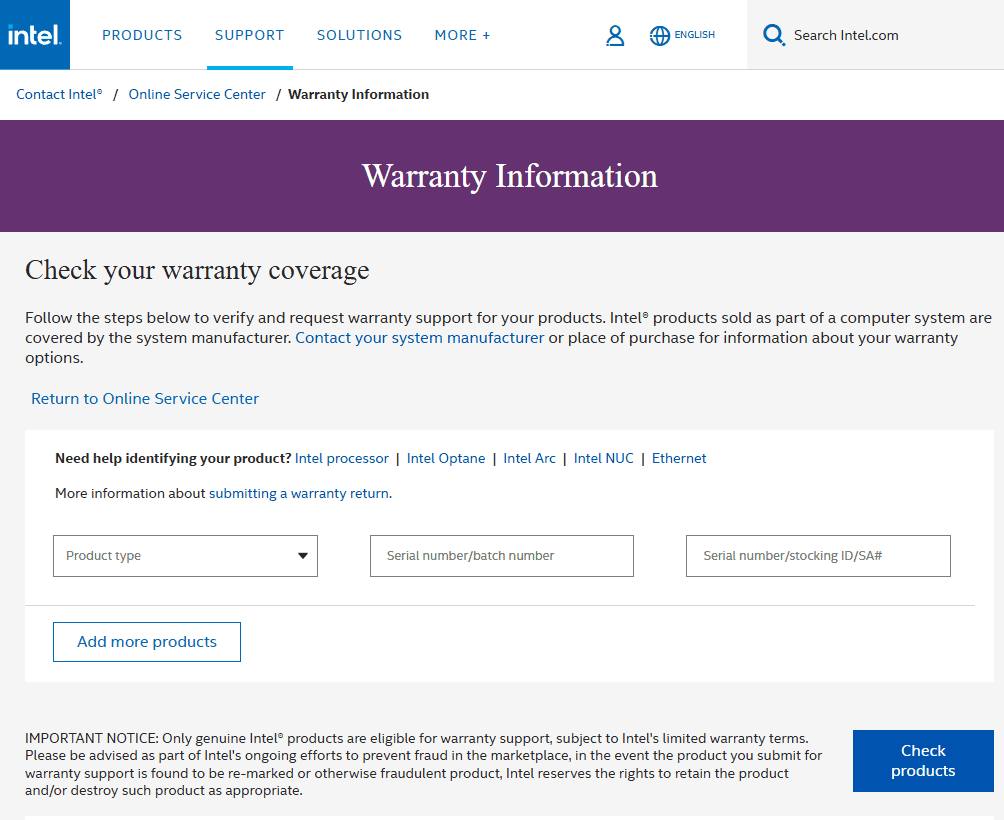Viewport: 1004px width, 820px height.
Task: Select the English language option
Action: (x=694, y=35)
